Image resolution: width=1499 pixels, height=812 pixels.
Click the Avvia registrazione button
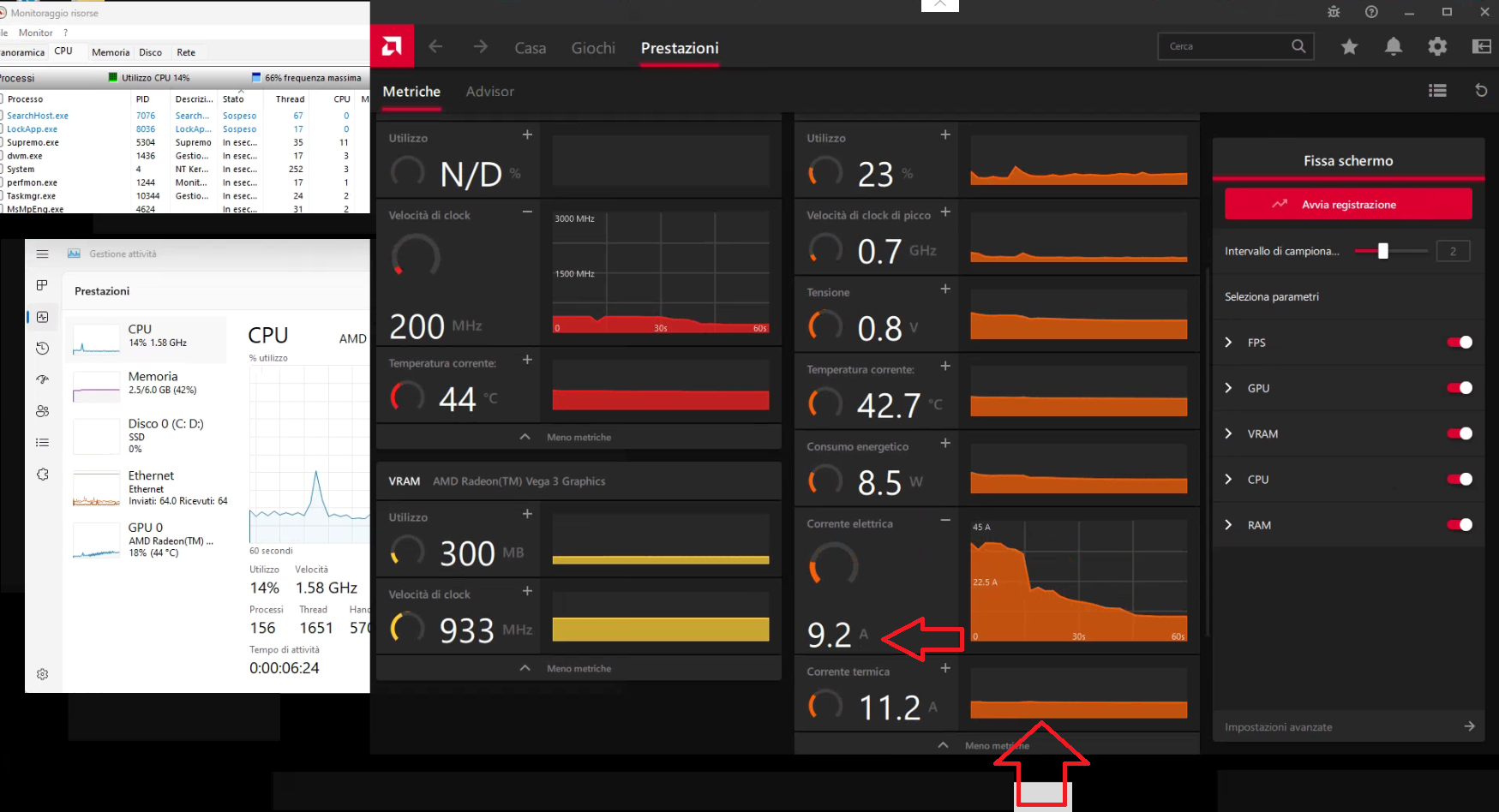1348,204
